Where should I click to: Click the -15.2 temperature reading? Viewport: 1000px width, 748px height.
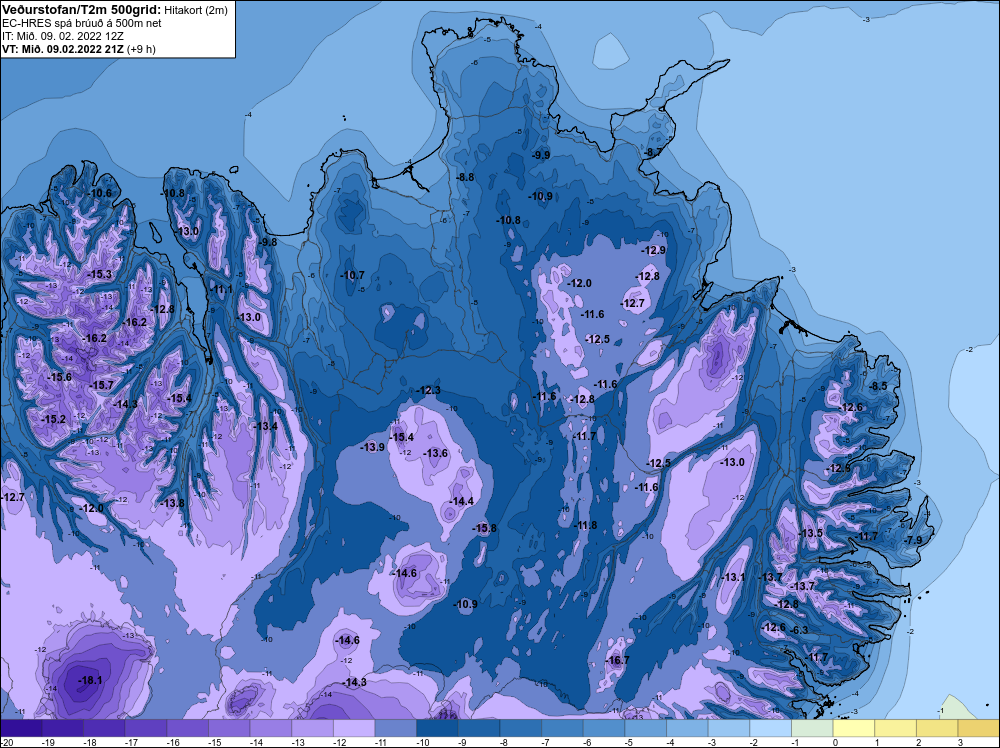coord(53,420)
